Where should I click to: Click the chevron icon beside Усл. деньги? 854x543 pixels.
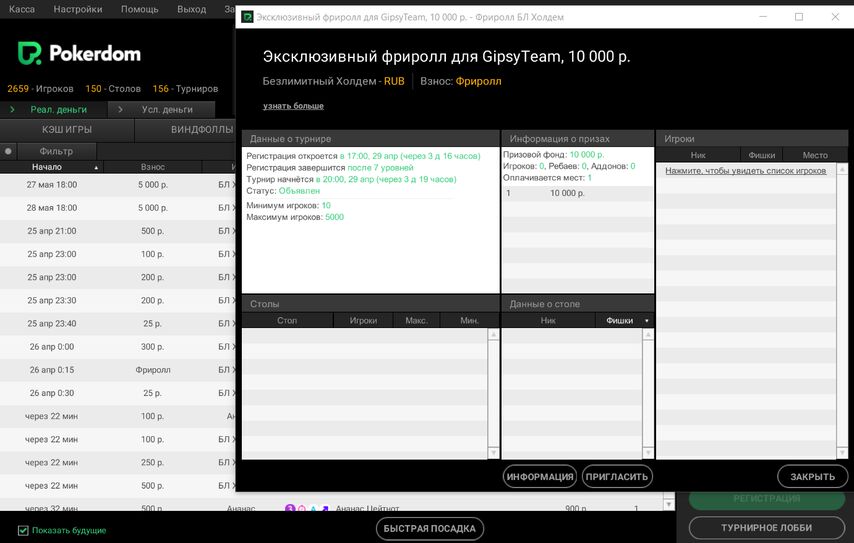[120, 109]
